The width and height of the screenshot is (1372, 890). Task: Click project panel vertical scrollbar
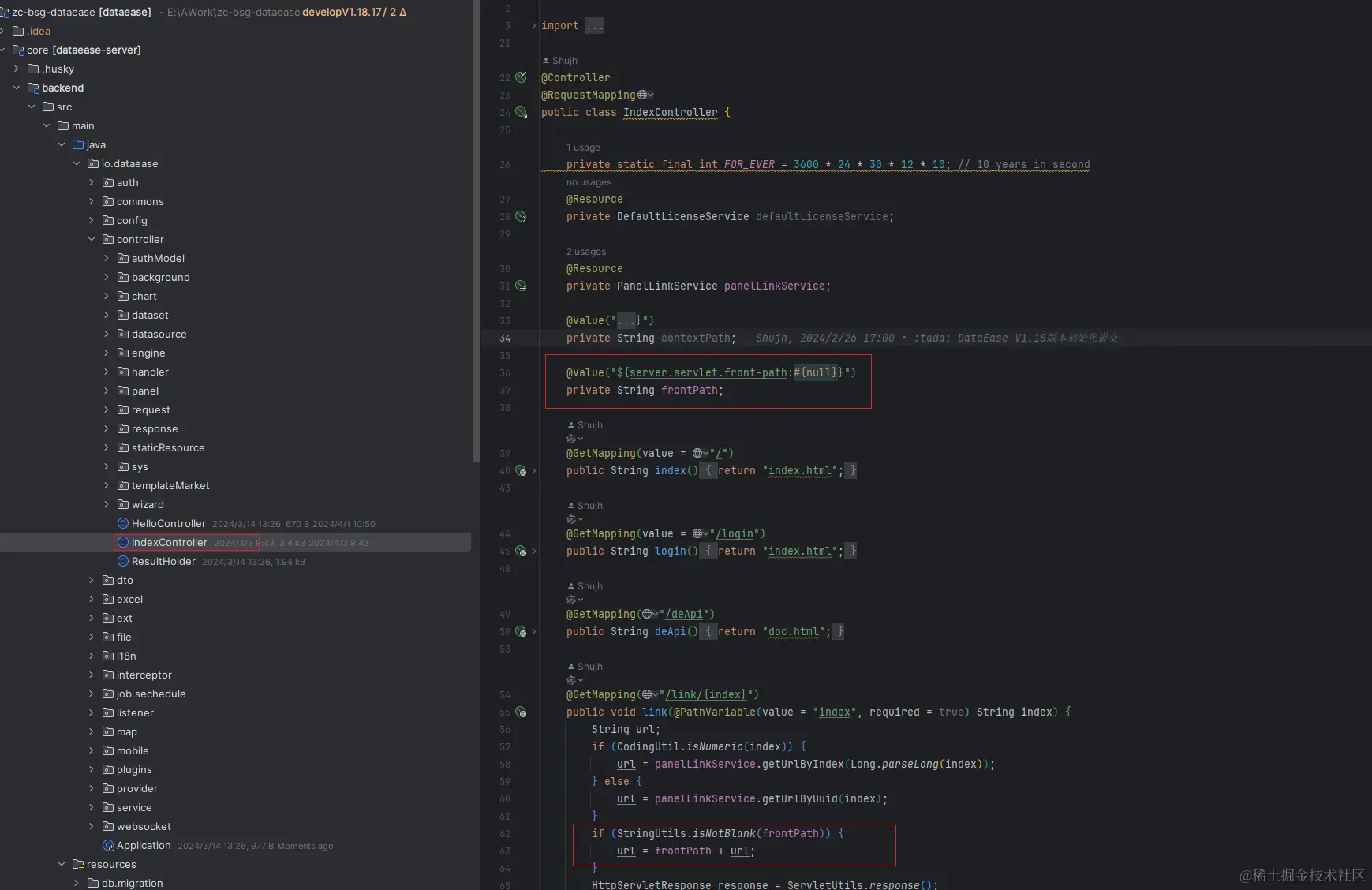click(x=476, y=230)
